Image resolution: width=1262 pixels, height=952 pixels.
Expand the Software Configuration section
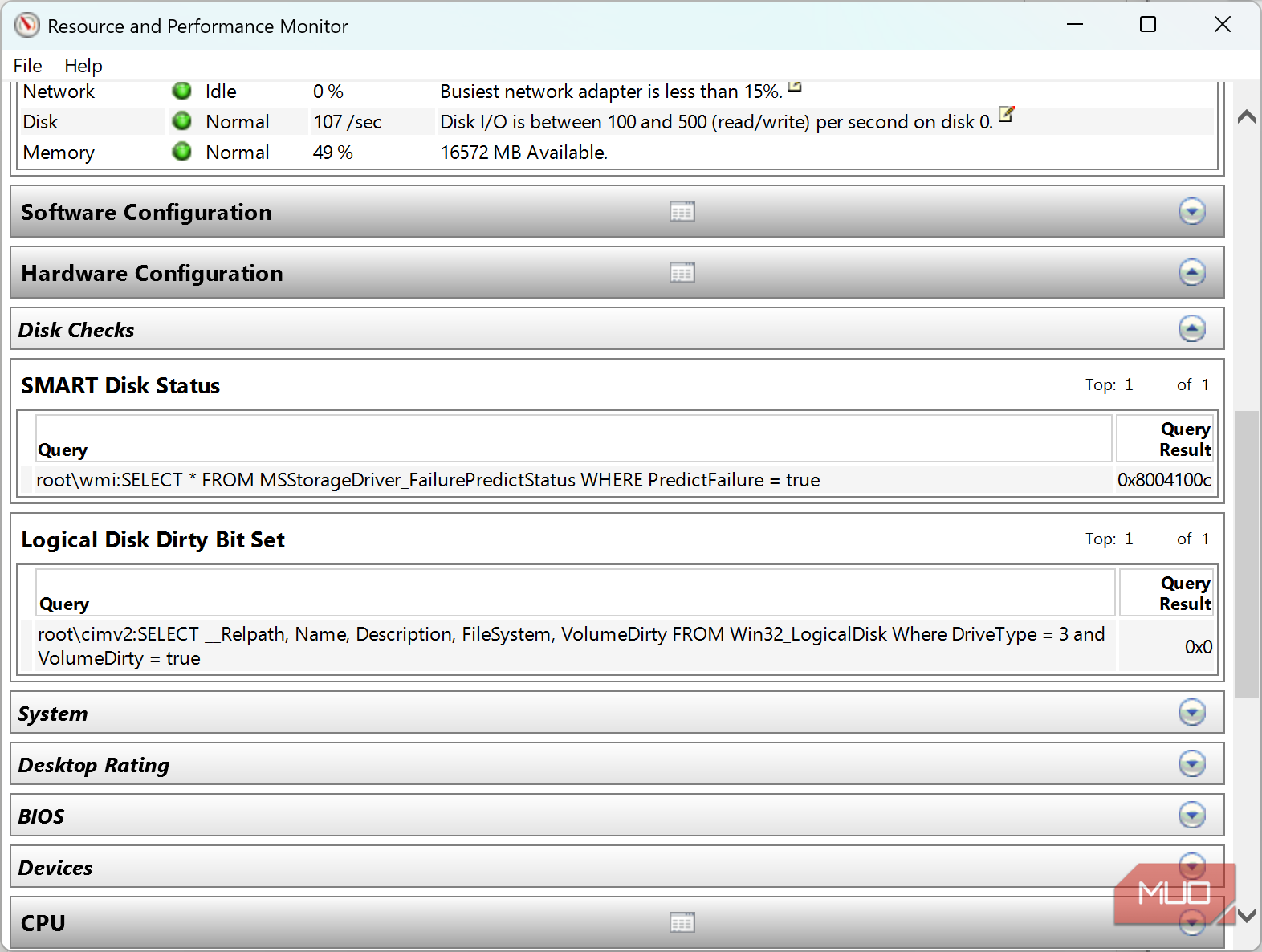[x=1192, y=212]
